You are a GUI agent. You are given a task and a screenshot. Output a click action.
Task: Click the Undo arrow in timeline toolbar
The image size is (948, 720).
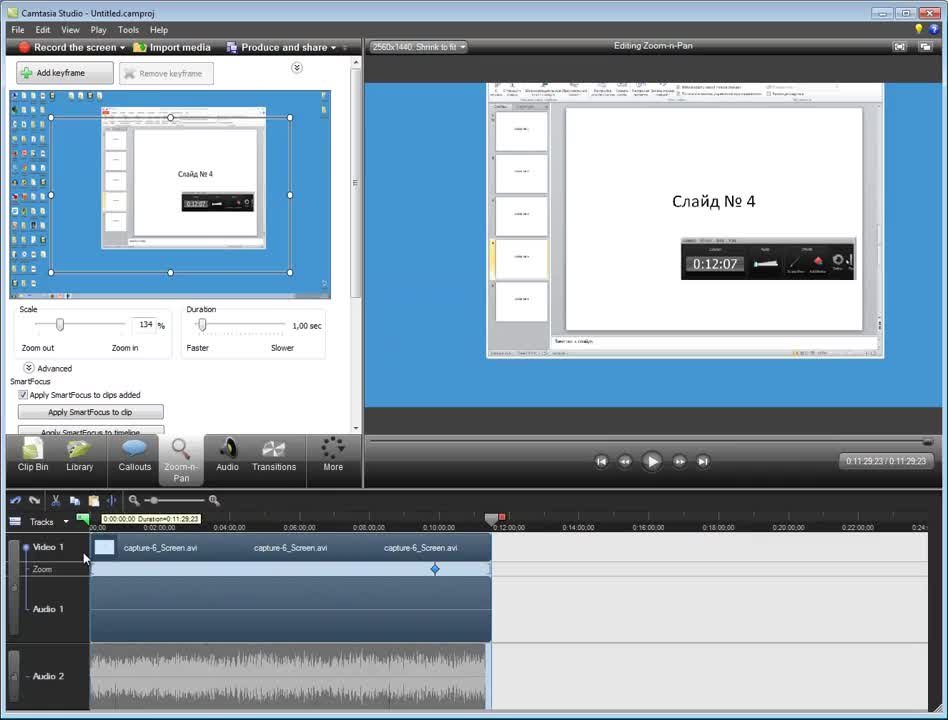pos(15,500)
